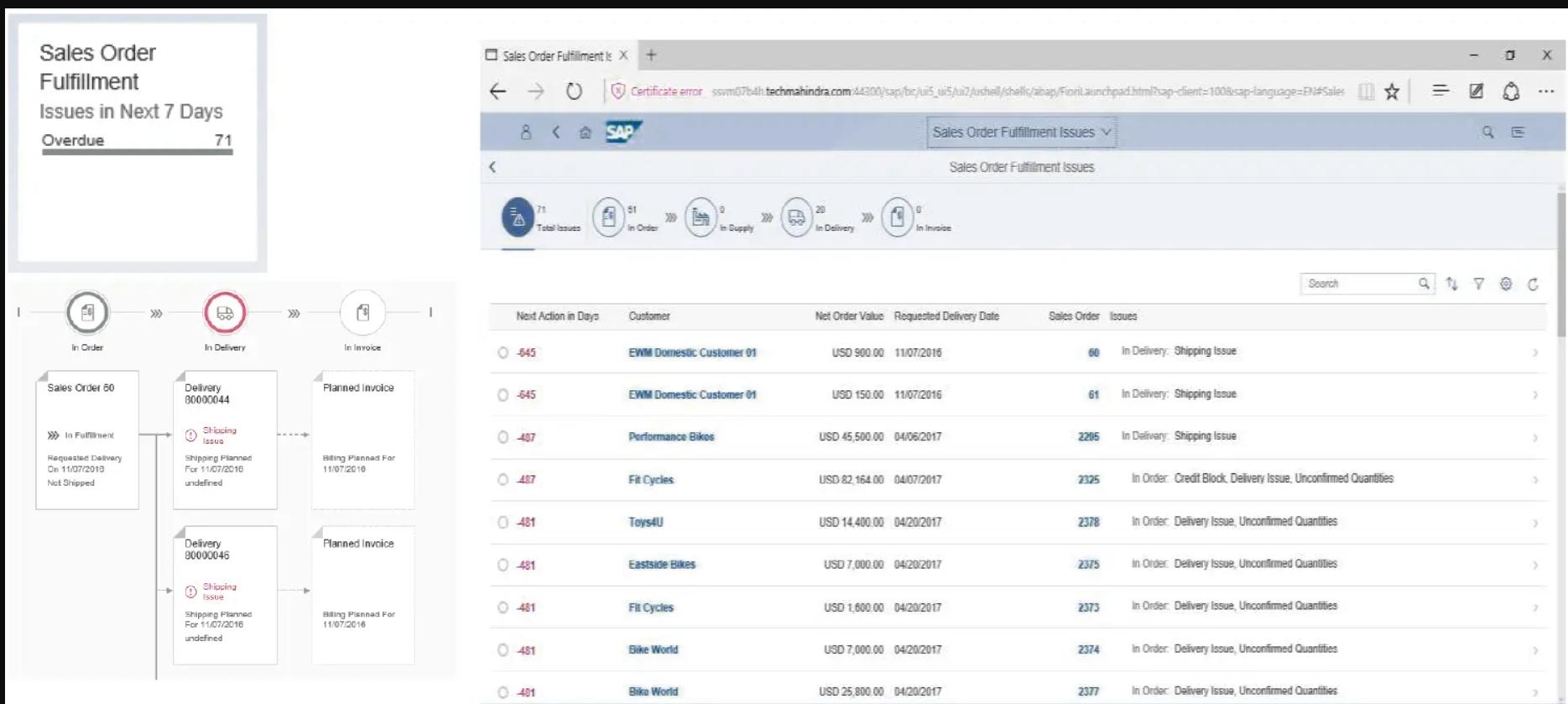Image resolution: width=1568 pixels, height=704 pixels.
Task: Click the sort icon above the table
Action: (x=1451, y=284)
